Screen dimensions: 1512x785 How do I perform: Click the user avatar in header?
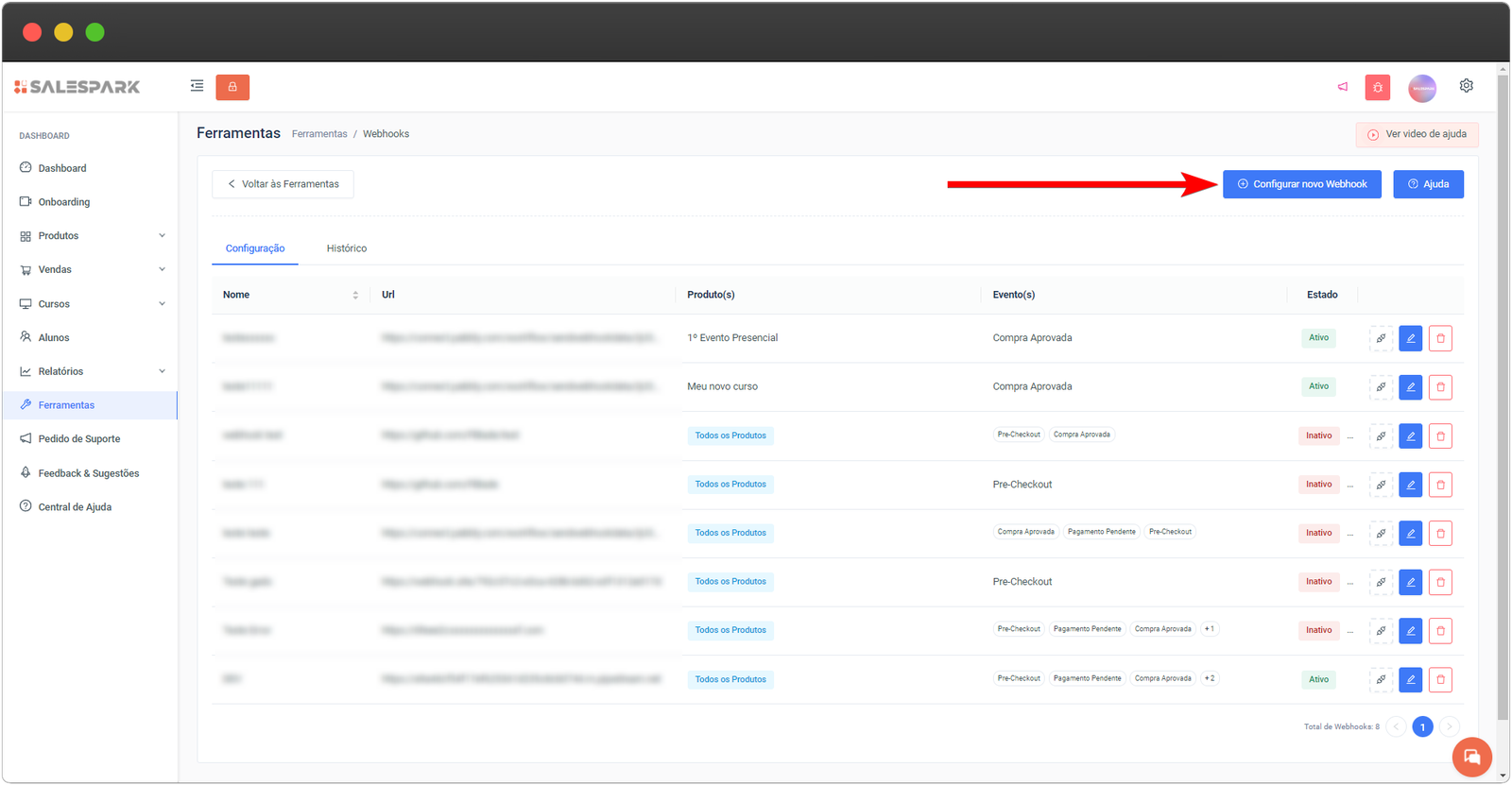coord(1422,88)
